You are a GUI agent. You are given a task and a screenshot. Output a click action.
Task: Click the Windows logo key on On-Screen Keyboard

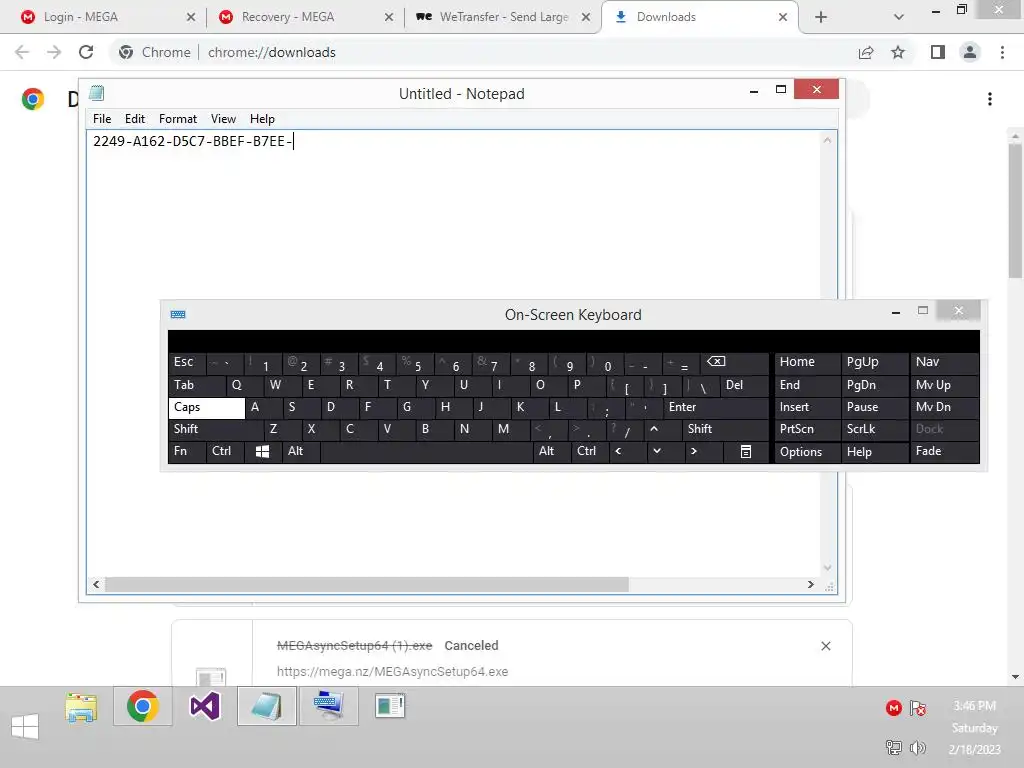263,451
